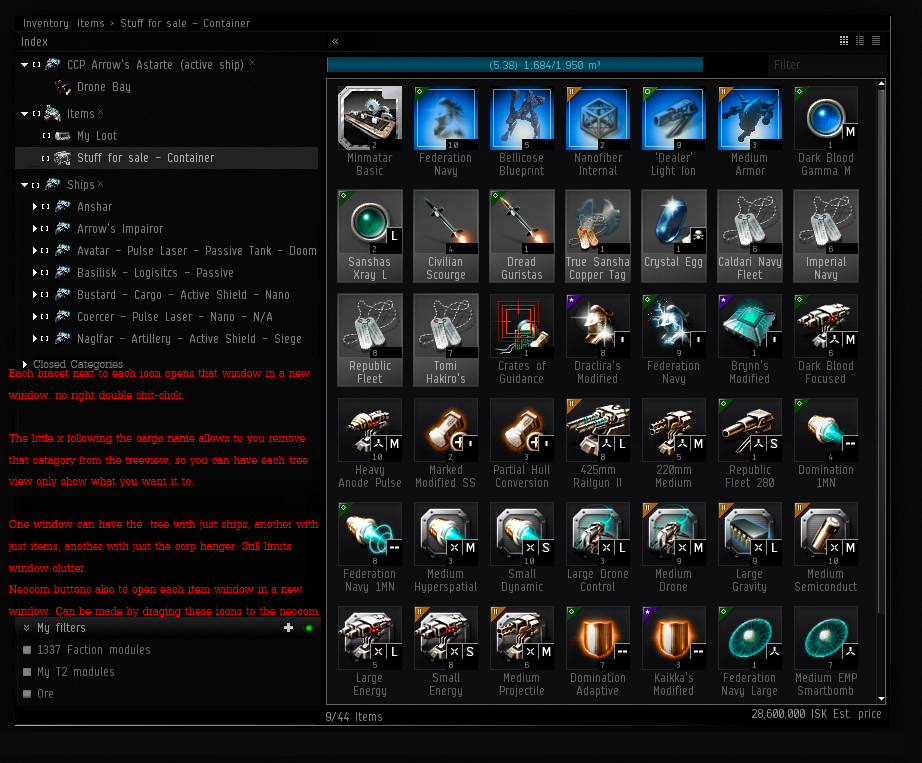Remove CCP Arrow's Astarte from tree view
The height and width of the screenshot is (763, 922).
tap(252, 62)
